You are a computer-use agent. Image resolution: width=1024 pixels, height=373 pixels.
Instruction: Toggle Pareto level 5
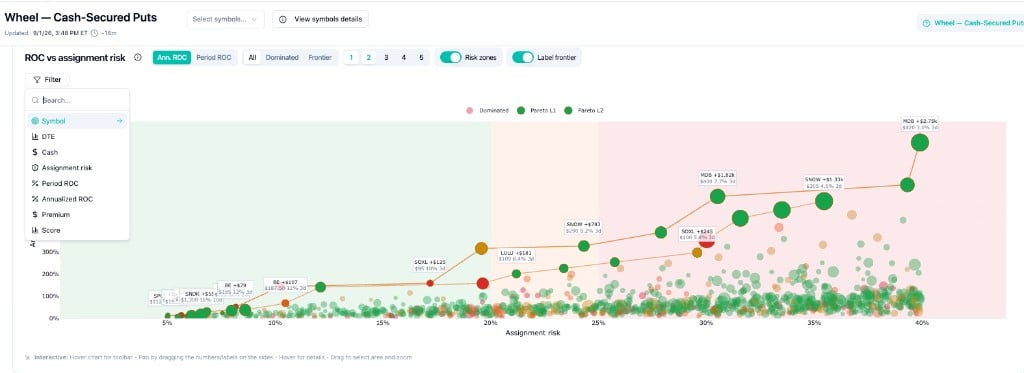click(x=421, y=57)
